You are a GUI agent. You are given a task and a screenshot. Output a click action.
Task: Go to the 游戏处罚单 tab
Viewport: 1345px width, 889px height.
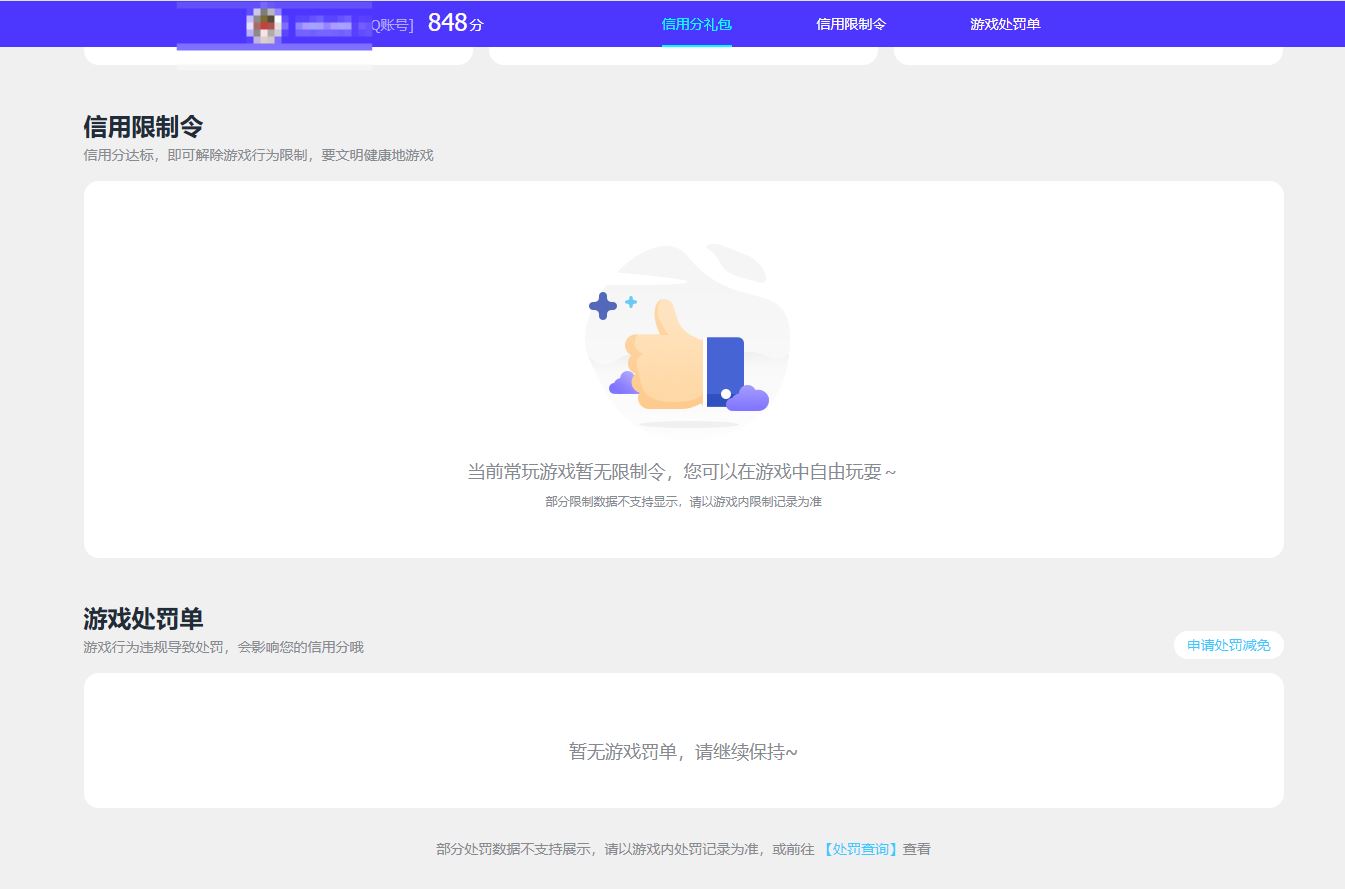point(1004,24)
